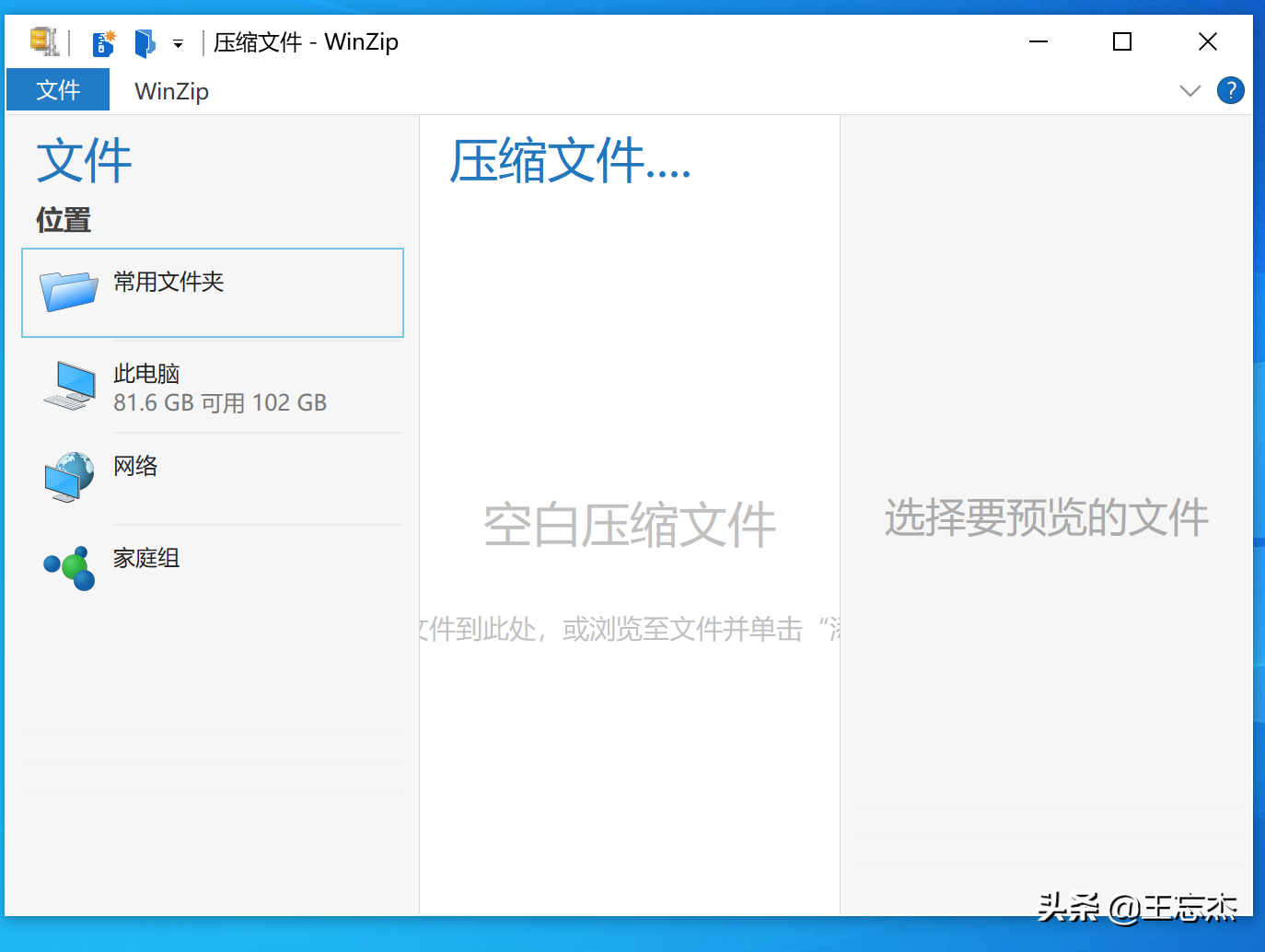Click the 此电脑 computer icon
Screen dimensions: 1265x952
[69, 385]
